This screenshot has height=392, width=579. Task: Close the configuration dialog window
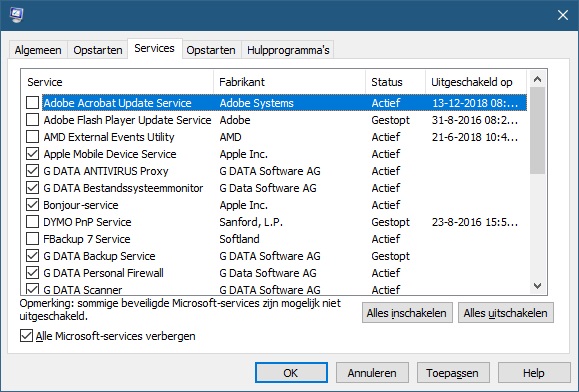563,15
